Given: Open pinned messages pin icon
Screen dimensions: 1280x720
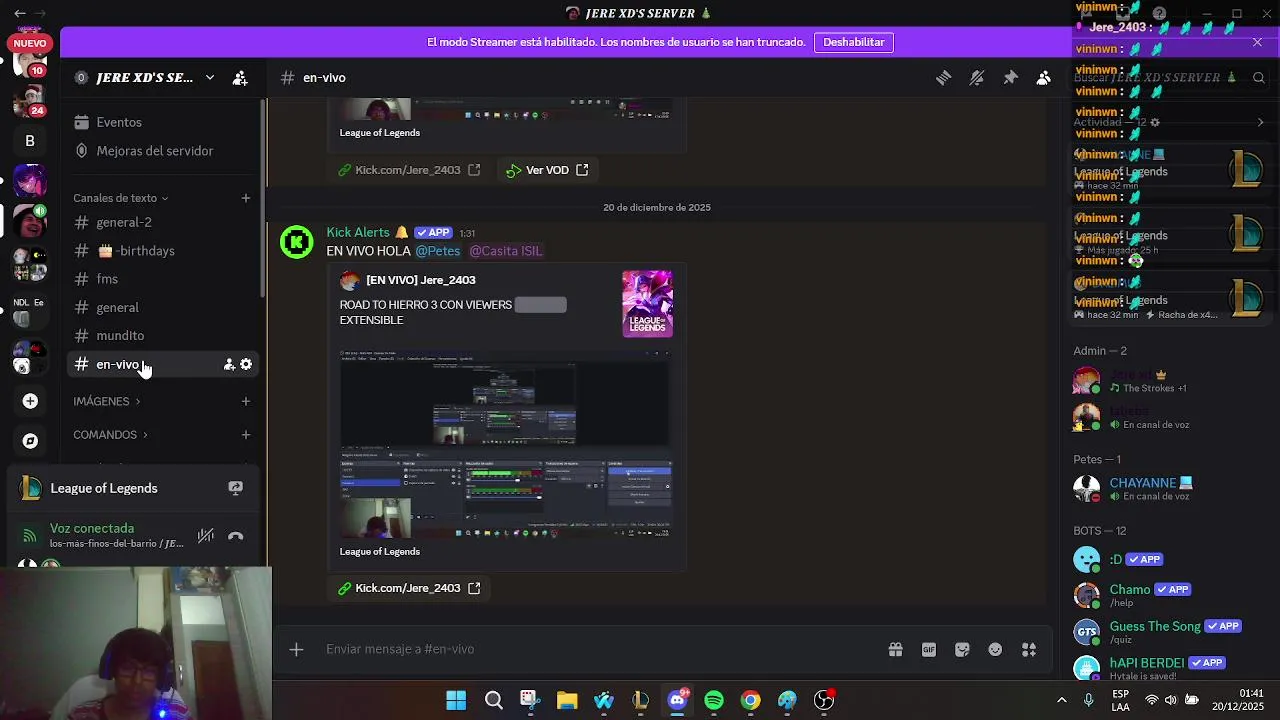Looking at the screenshot, I should pos(1010,78).
